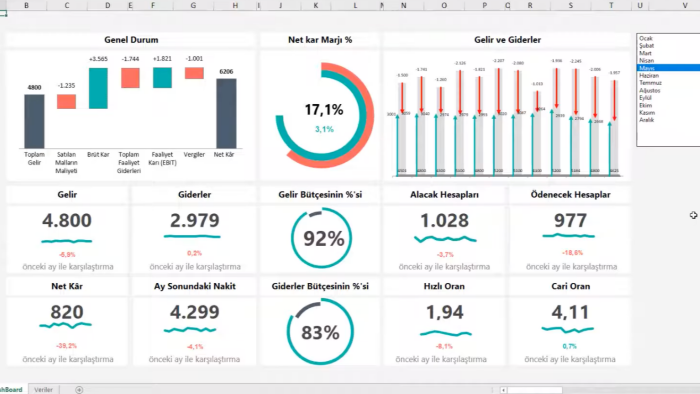The height and width of the screenshot is (394, 700).
Task: Click the 83% Giderler Bütçesi ring
Action: click(320, 332)
